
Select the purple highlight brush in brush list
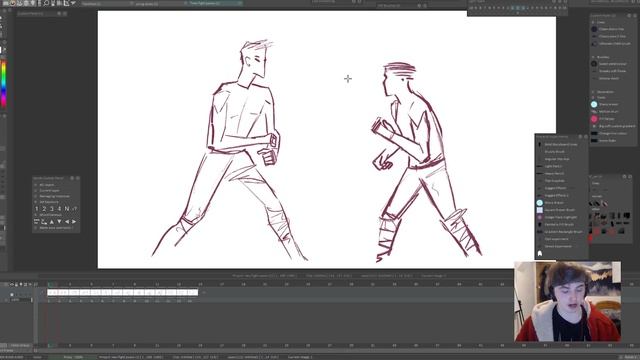click(x=540, y=217)
